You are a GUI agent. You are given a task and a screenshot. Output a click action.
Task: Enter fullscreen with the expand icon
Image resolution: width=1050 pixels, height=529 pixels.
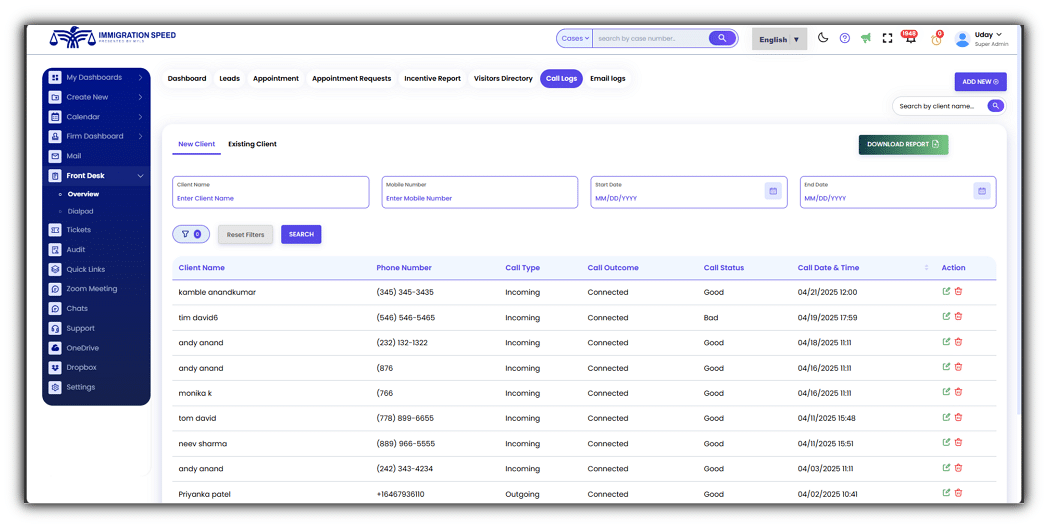tap(887, 38)
